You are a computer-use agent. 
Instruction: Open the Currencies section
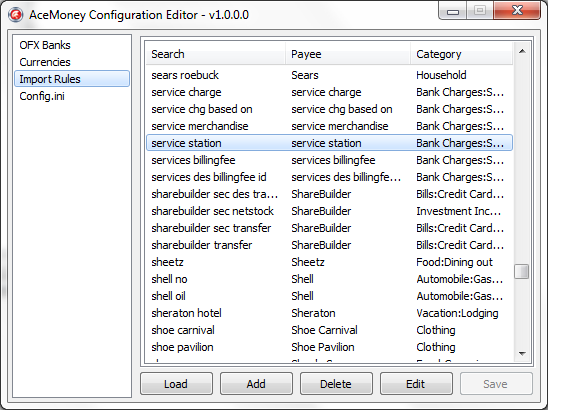pos(45,62)
